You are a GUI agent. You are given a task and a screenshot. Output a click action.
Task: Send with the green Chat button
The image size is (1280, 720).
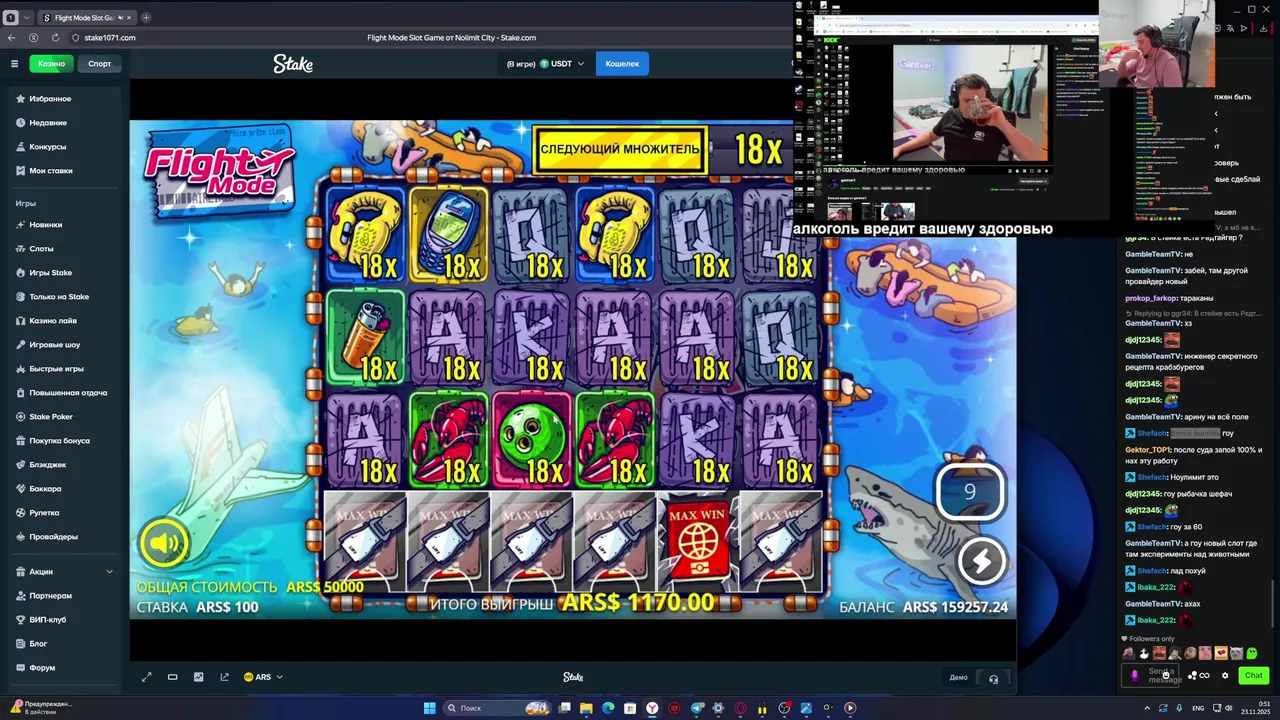tap(1253, 676)
